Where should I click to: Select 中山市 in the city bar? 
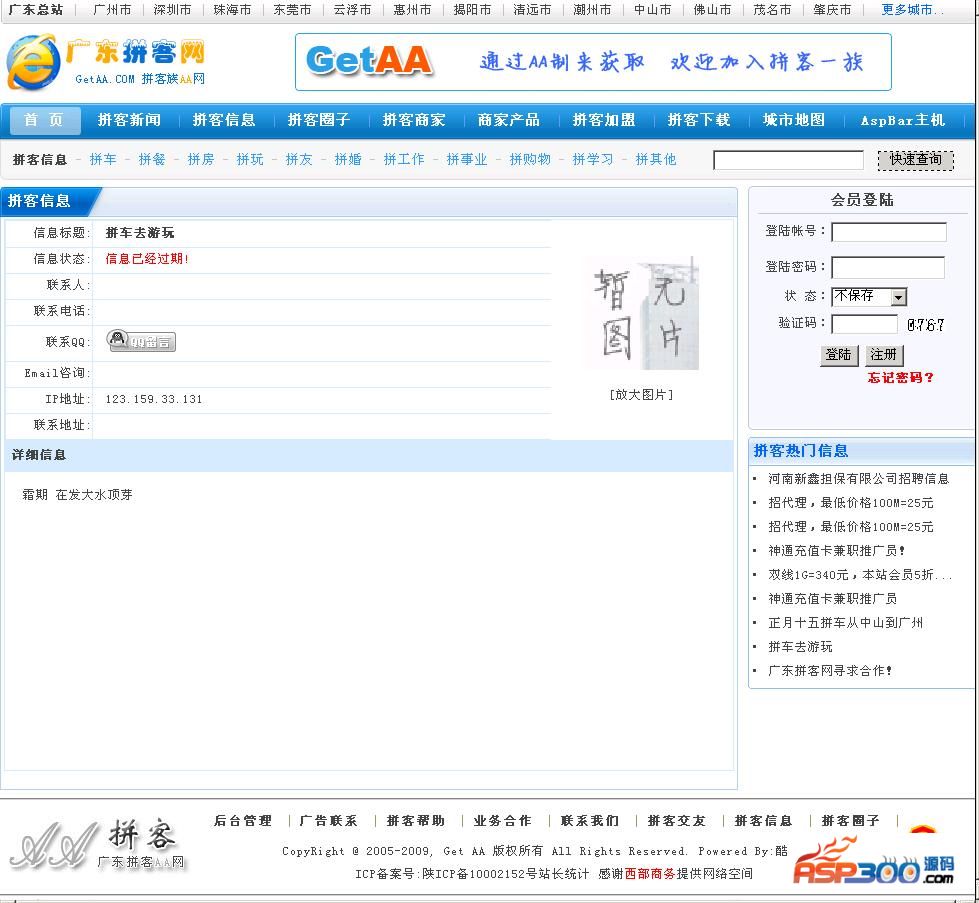click(652, 10)
